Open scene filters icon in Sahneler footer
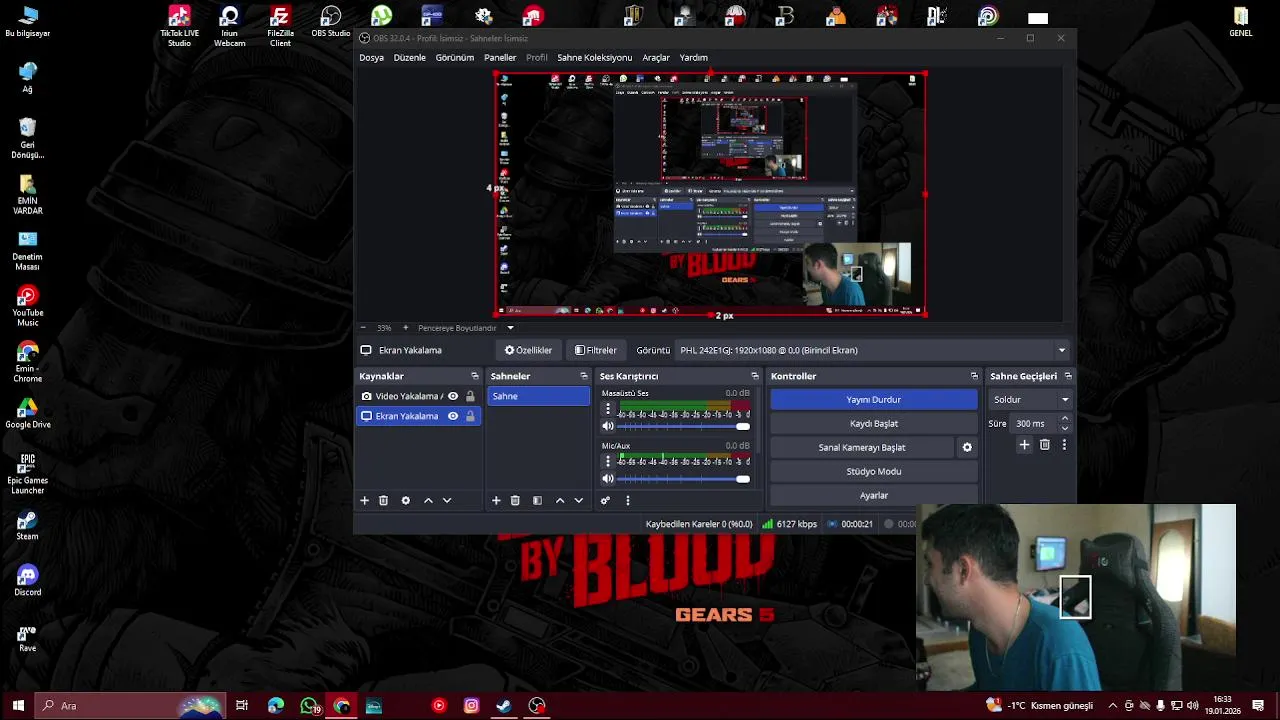This screenshot has width=1280, height=720. pyautogui.click(x=537, y=500)
